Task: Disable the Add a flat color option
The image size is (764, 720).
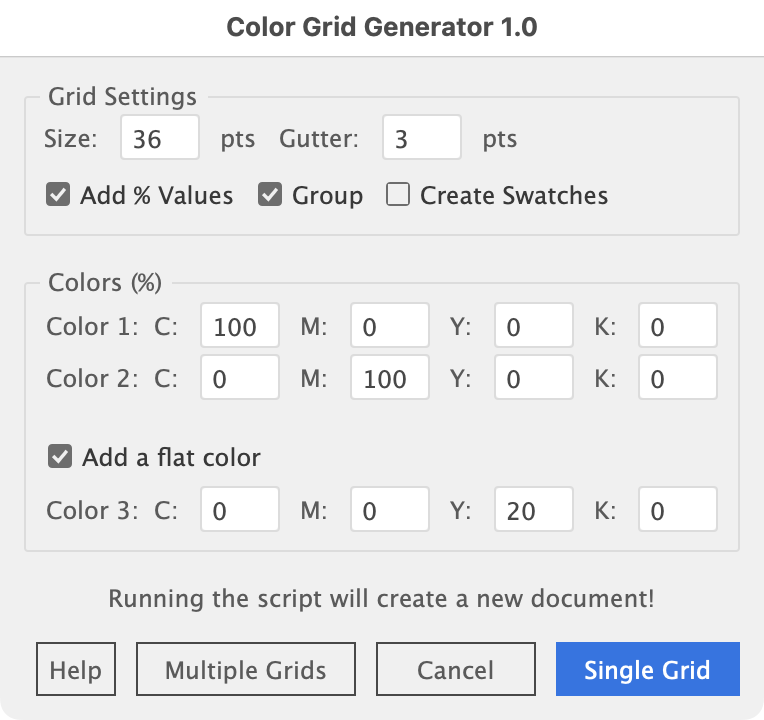Action: (x=60, y=457)
